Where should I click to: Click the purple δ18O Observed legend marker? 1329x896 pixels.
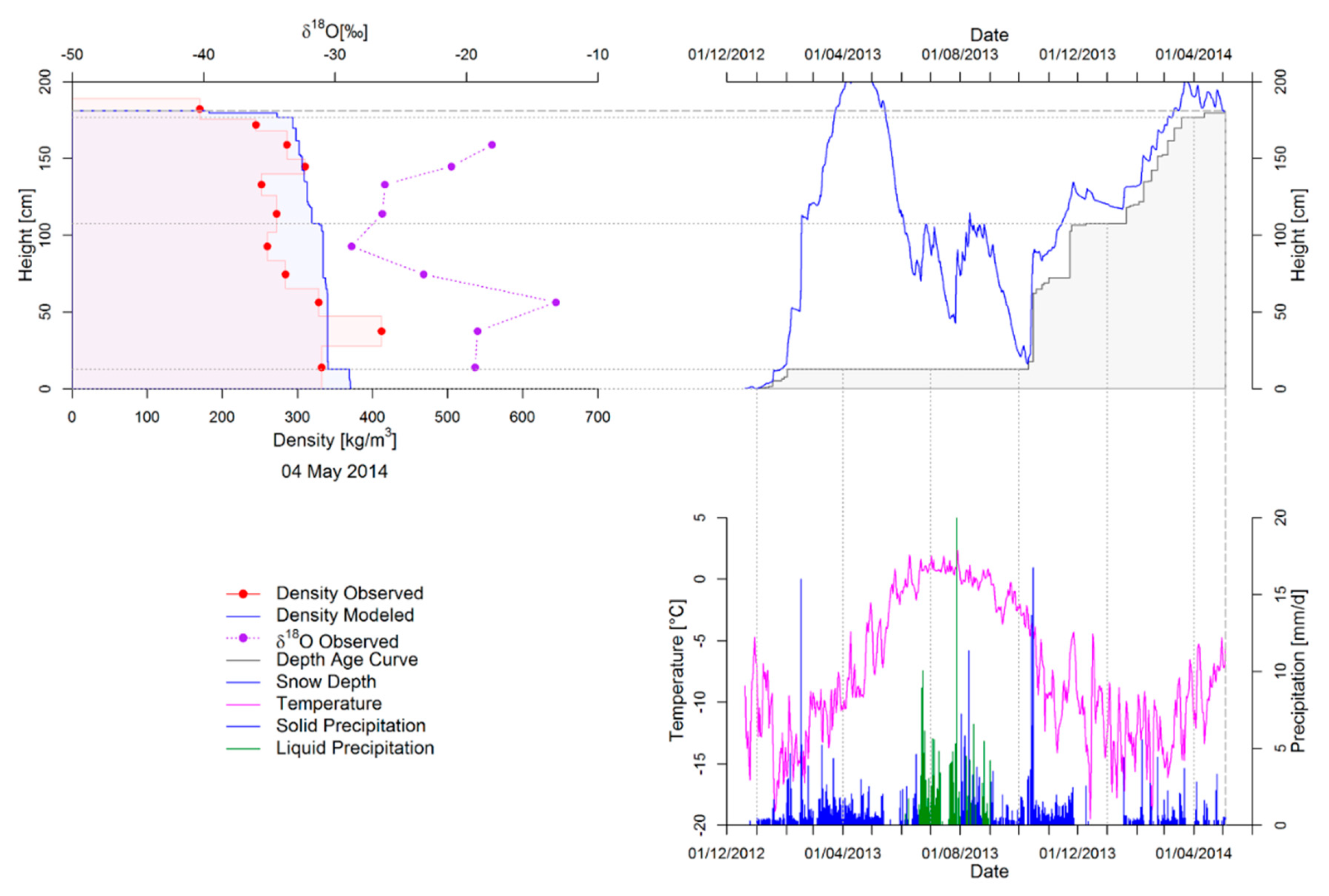tap(243, 638)
